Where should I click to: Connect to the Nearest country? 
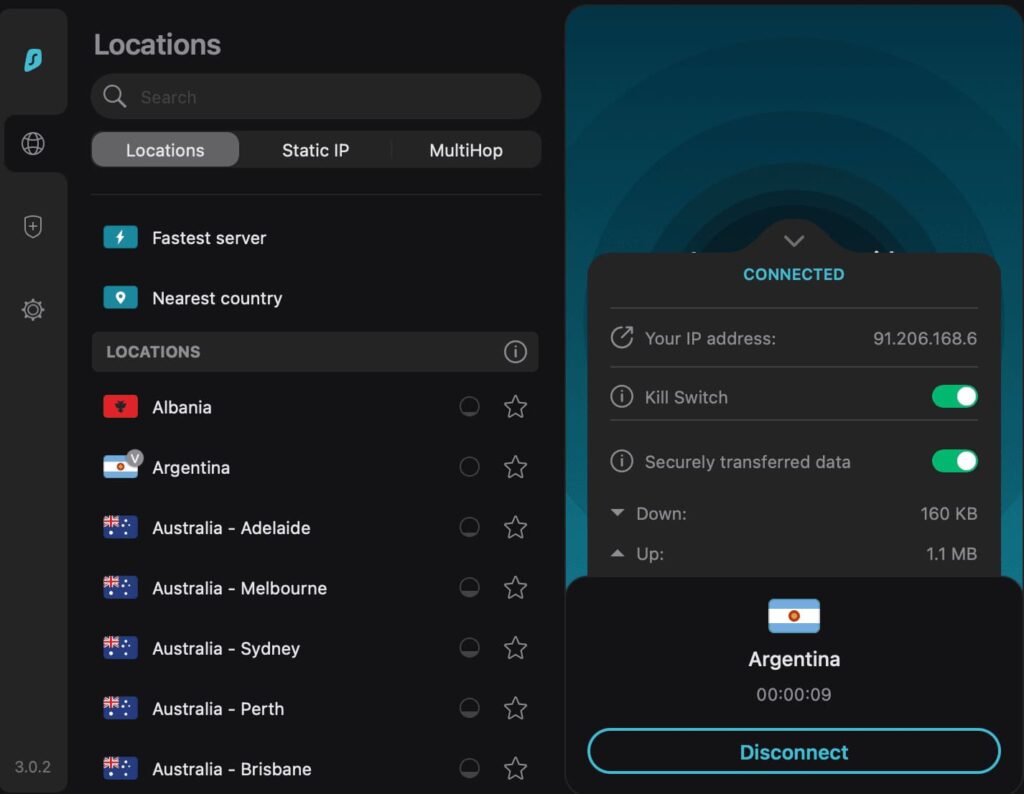click(x=315, y=298)
